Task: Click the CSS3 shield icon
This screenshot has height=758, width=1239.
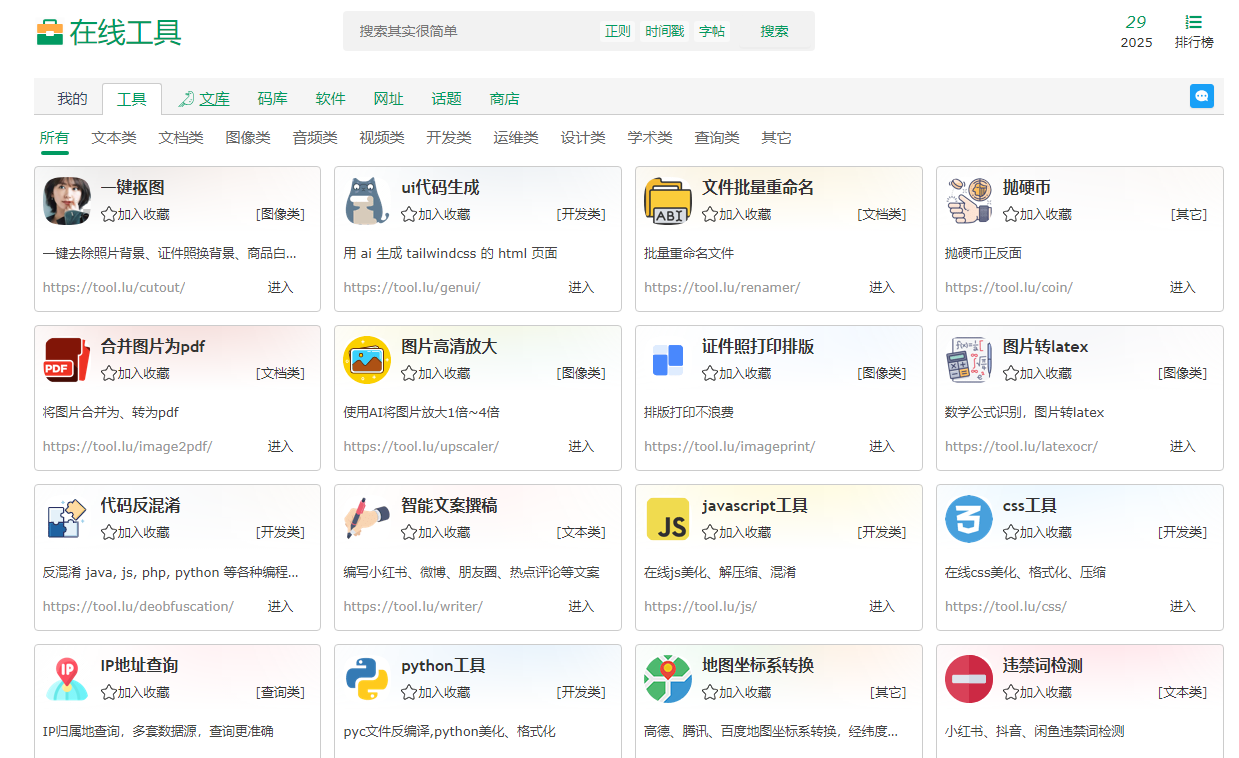Action: (968, 519)
